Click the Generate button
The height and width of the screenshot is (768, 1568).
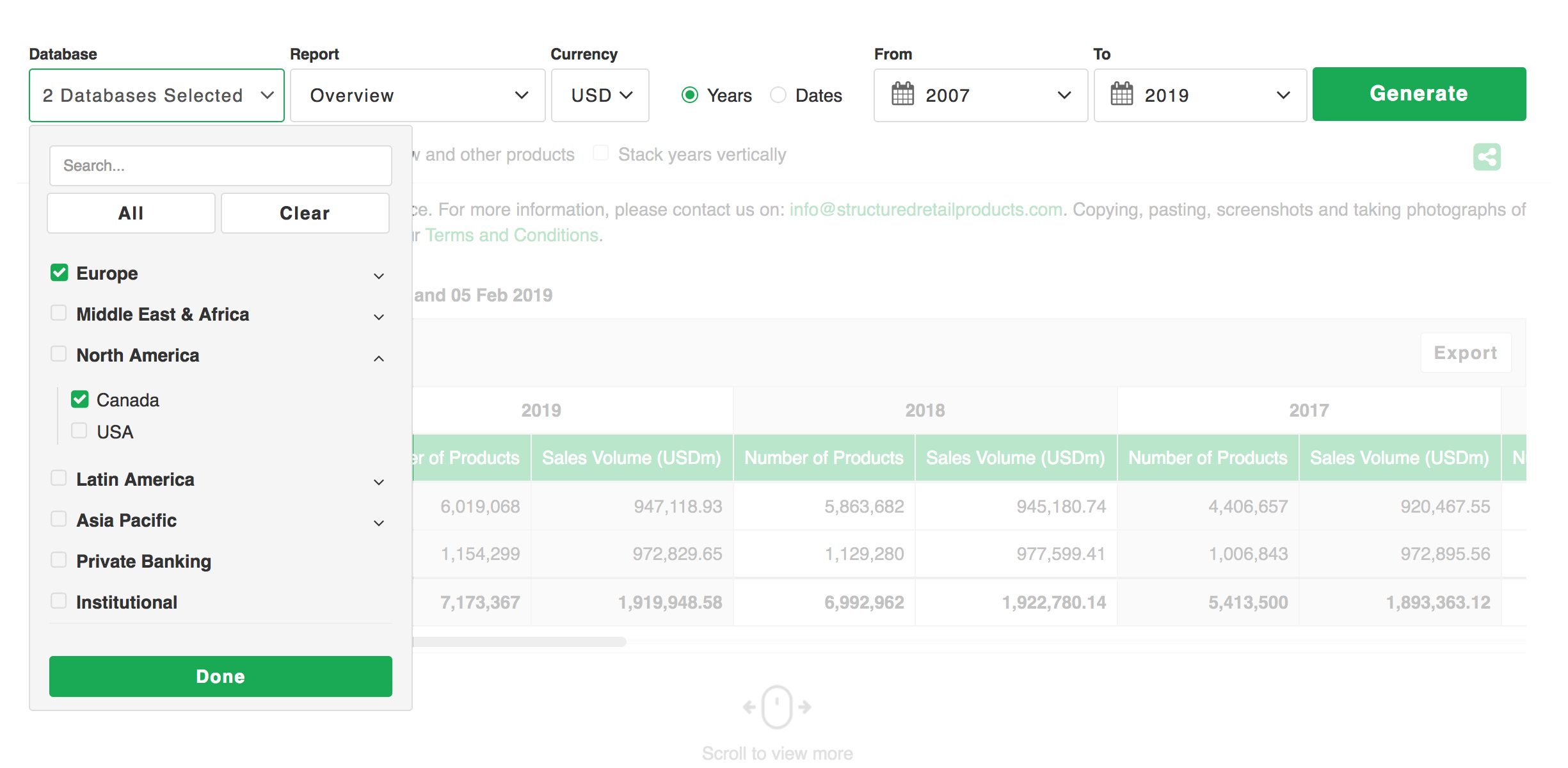pyautogui.click(x=1419, y=94)
